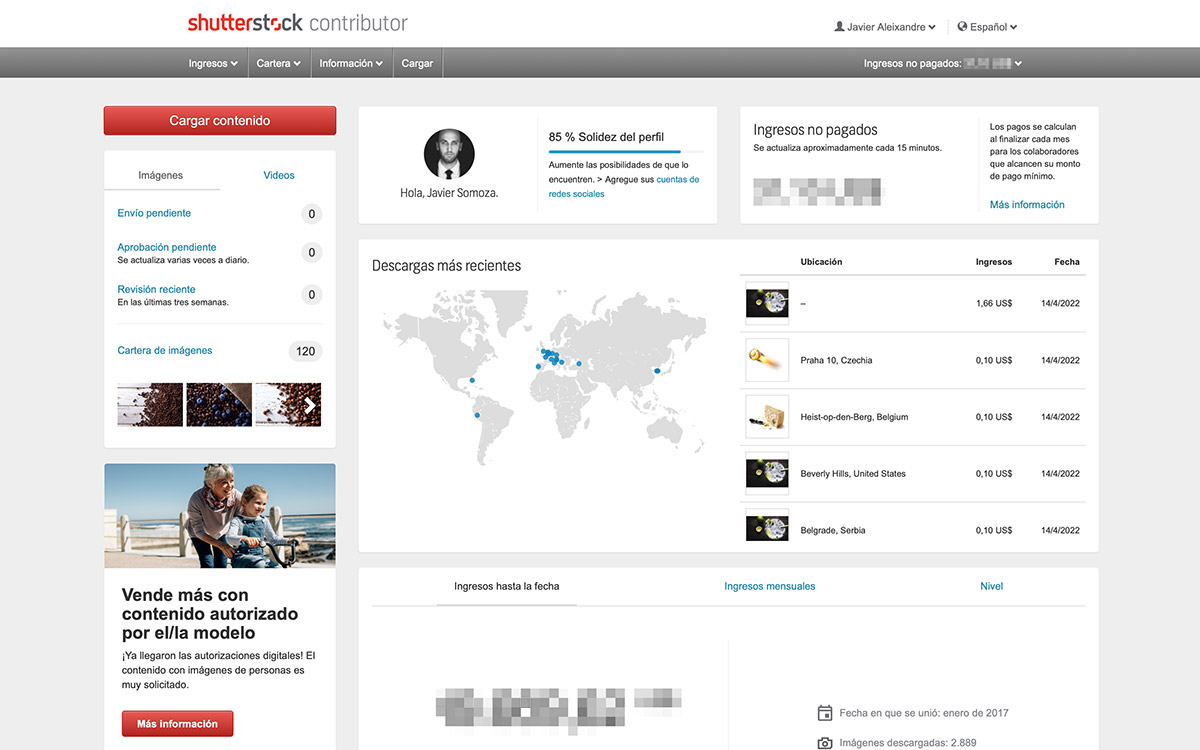Open the Información dropdown in navigation
Viewport: 1200px width, 750px height.
point(351,63)
